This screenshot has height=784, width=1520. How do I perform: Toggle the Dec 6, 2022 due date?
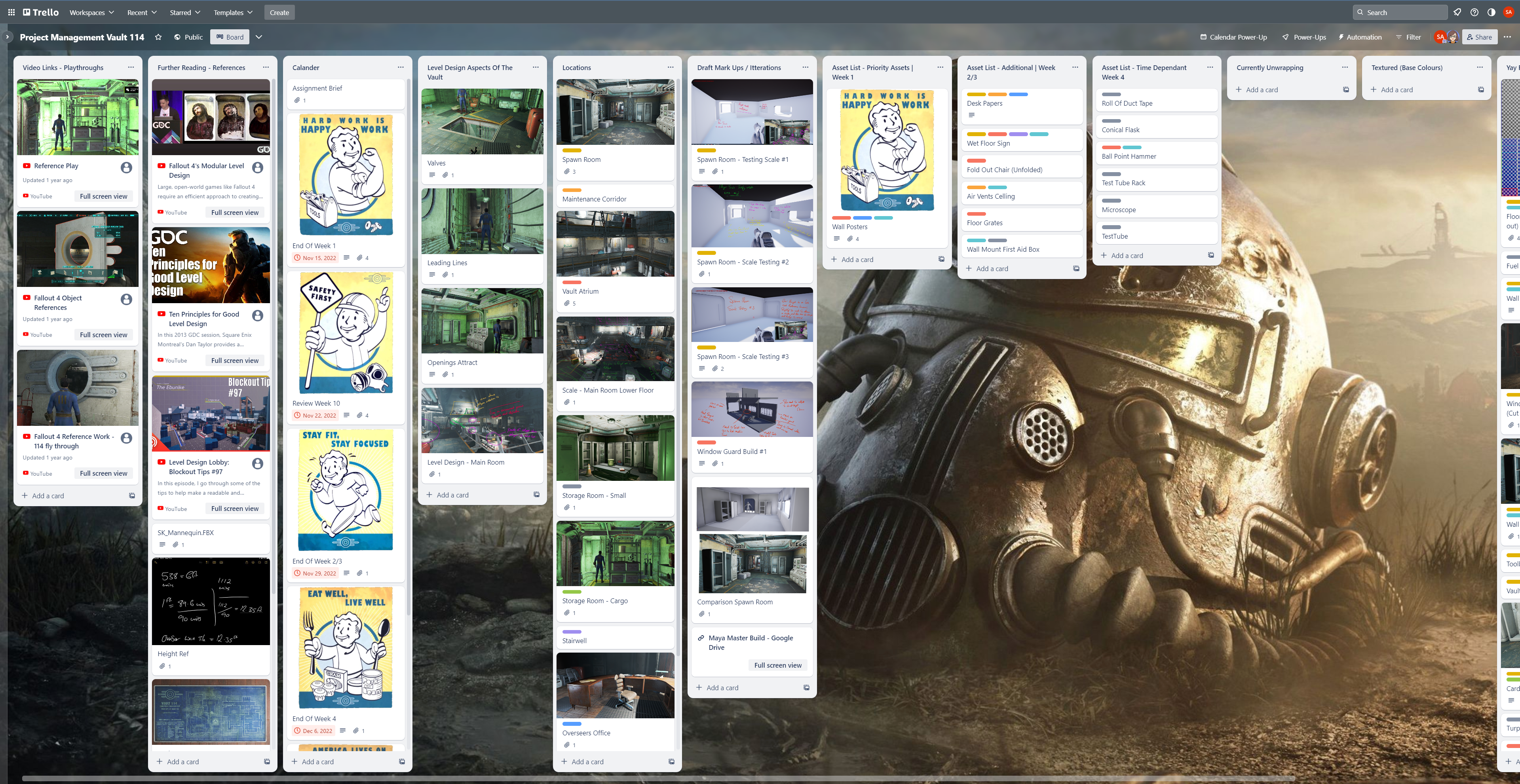click(313, 731)
